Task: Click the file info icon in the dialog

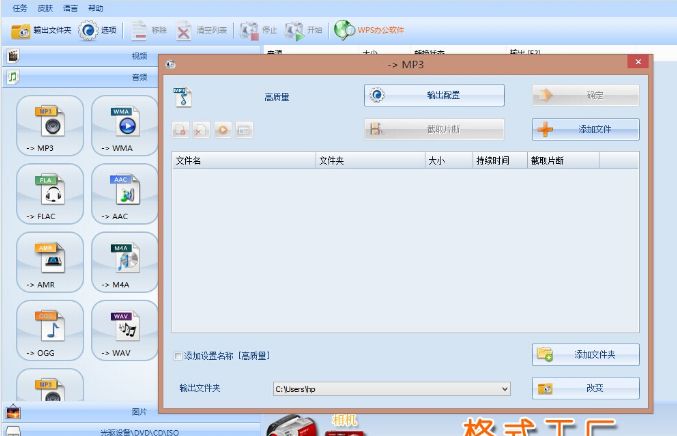Action: 244,130
